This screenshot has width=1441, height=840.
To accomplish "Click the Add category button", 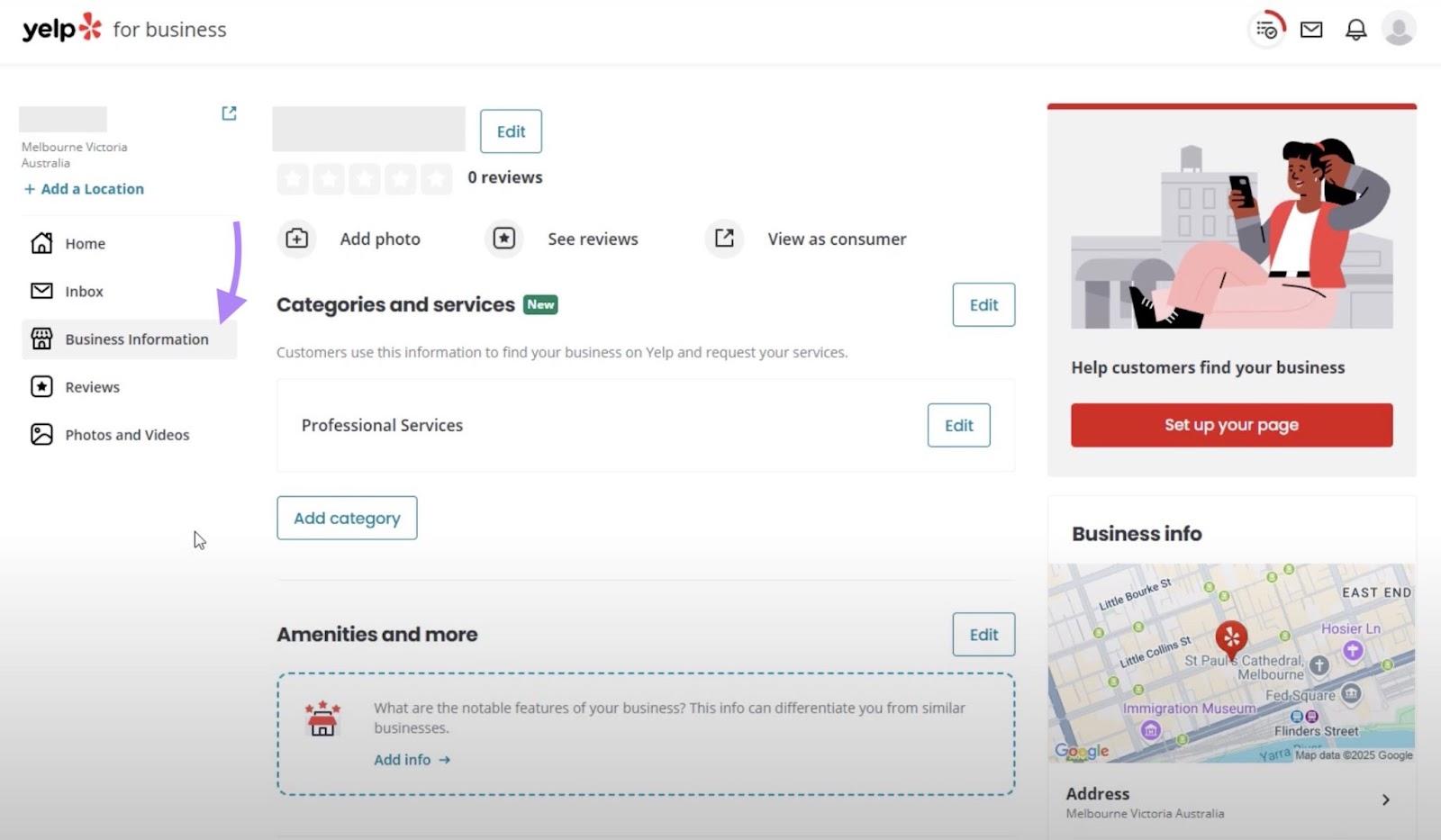I will [347, 518].
